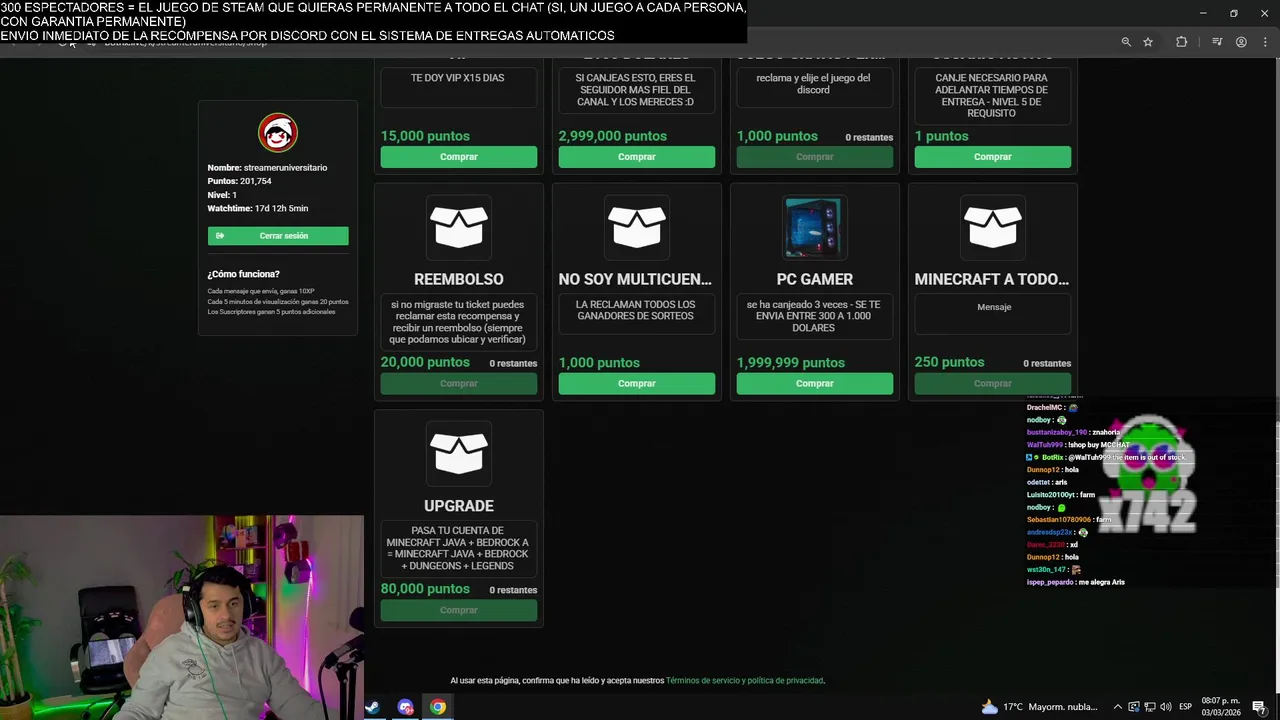Buy the 1 puntos reward

(x=993, y=157)
